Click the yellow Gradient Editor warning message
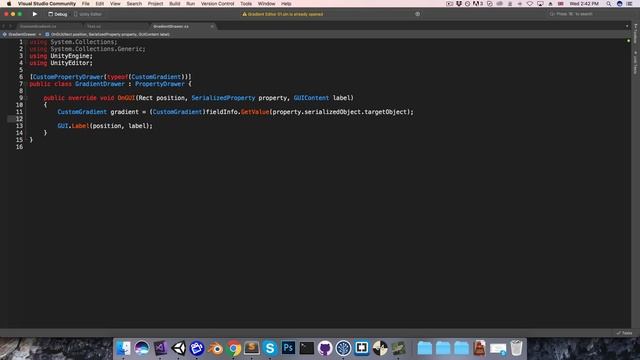Viewport: 640px width, 360px height. coord(285,14)
